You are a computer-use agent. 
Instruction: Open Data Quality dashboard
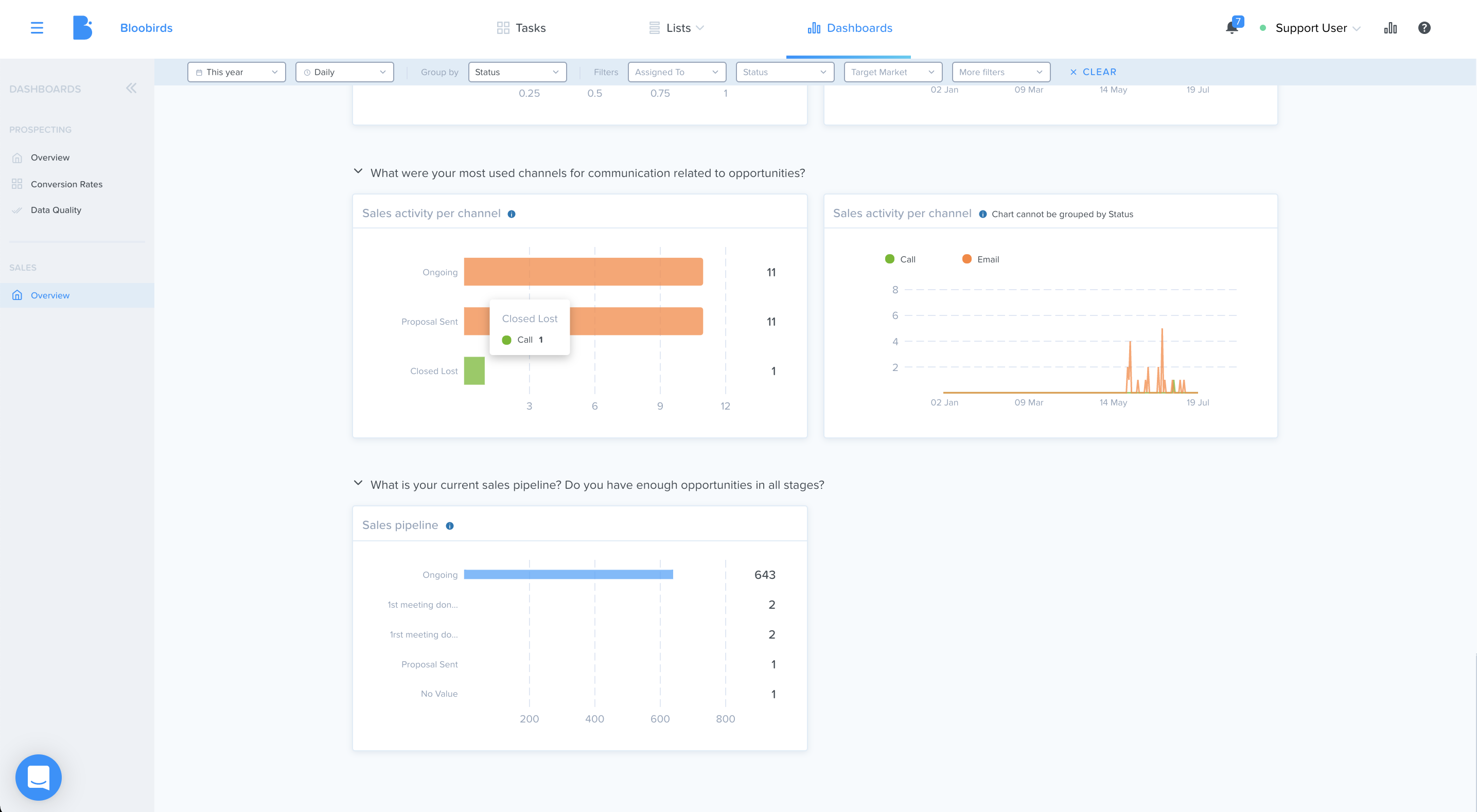pyautogui.click(x=56, y=210)
